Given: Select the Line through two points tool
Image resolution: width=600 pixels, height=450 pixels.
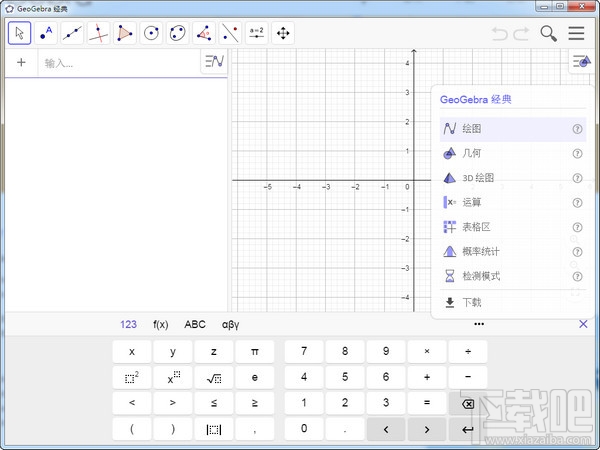Looking at the screenshot, I should [72, 33].
